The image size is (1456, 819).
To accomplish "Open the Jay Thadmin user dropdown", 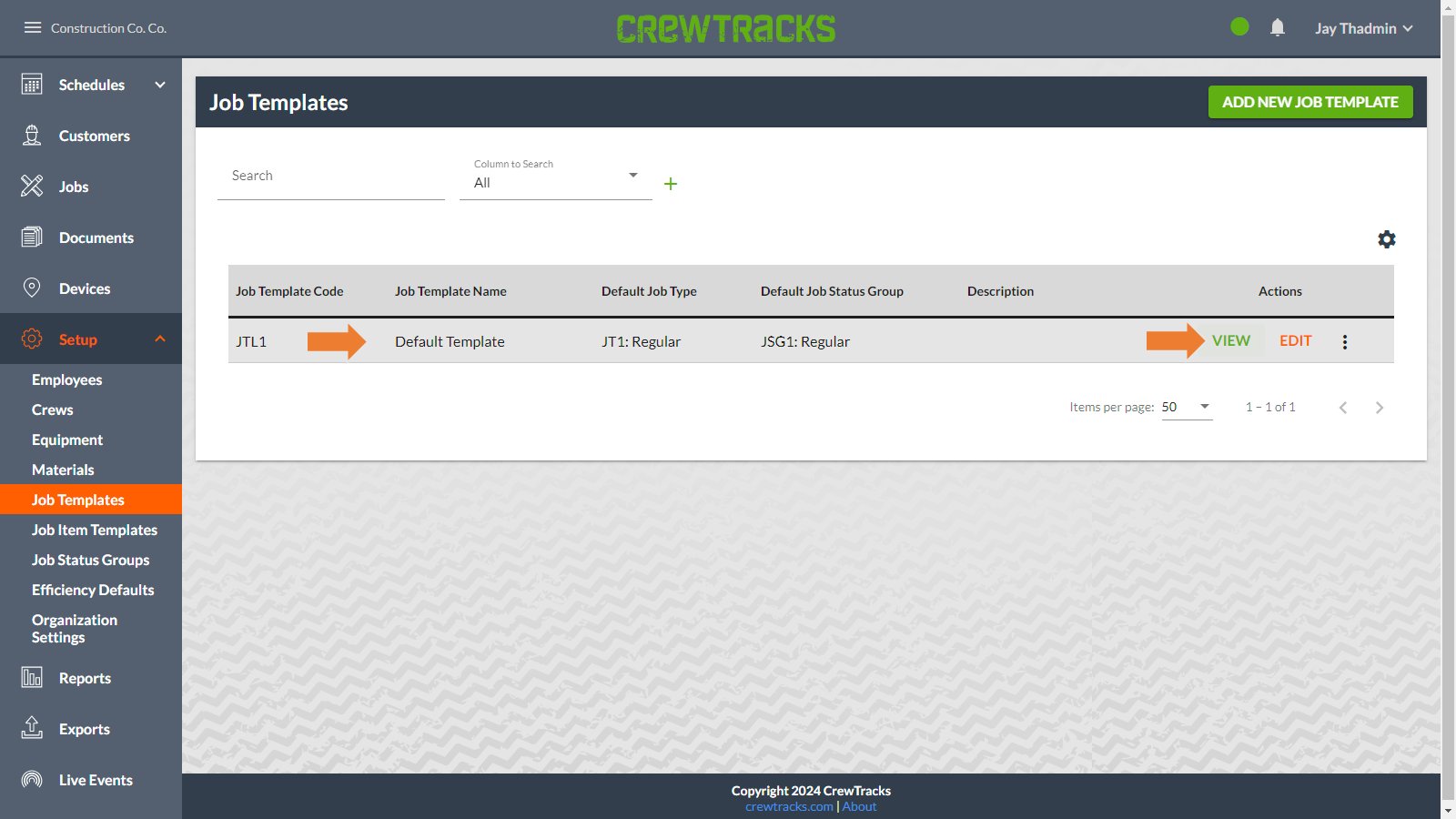I will tap(1363, 28).
